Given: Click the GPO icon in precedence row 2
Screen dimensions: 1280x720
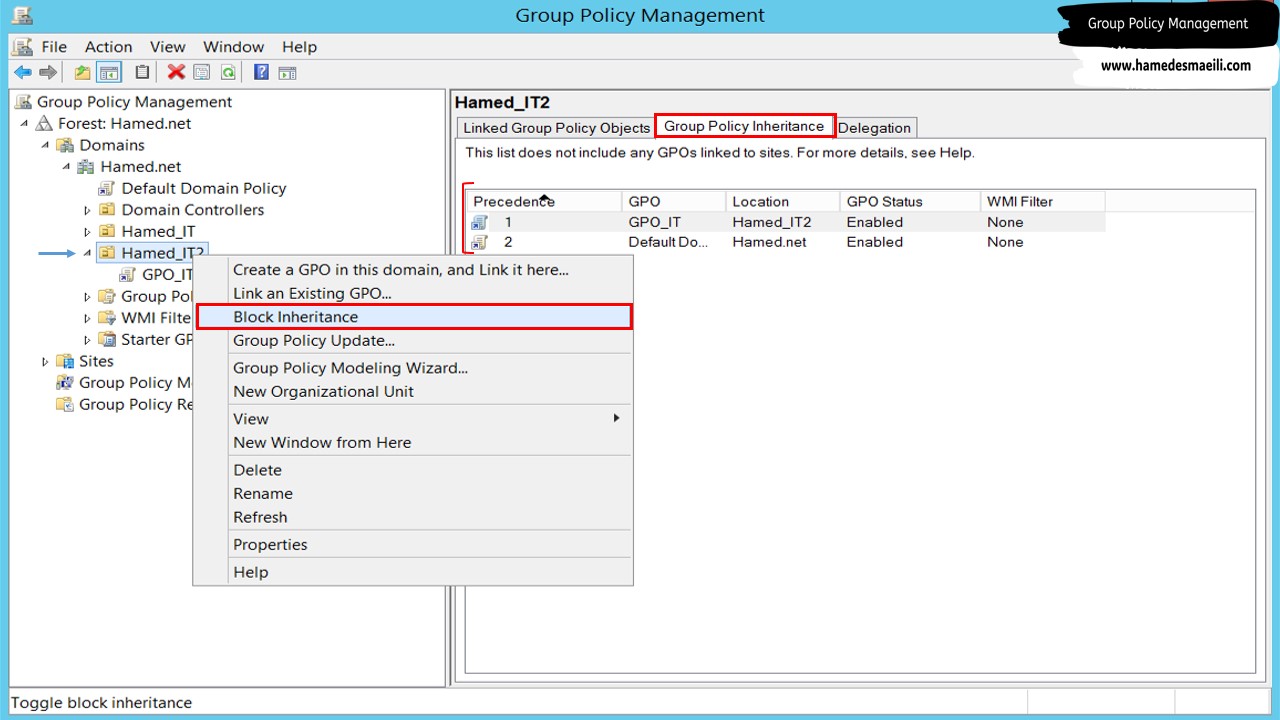Looking at the screenshot, I should pos(480,242).
